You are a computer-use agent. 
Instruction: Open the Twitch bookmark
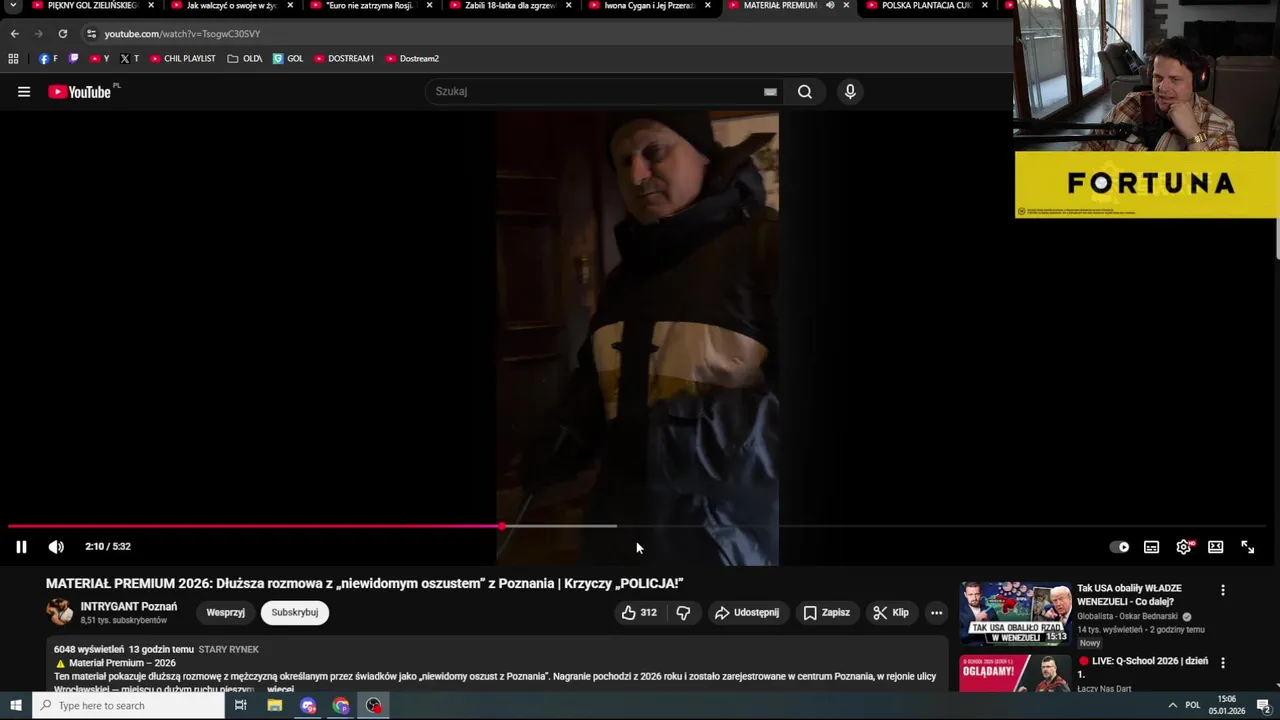coord(73,59)
